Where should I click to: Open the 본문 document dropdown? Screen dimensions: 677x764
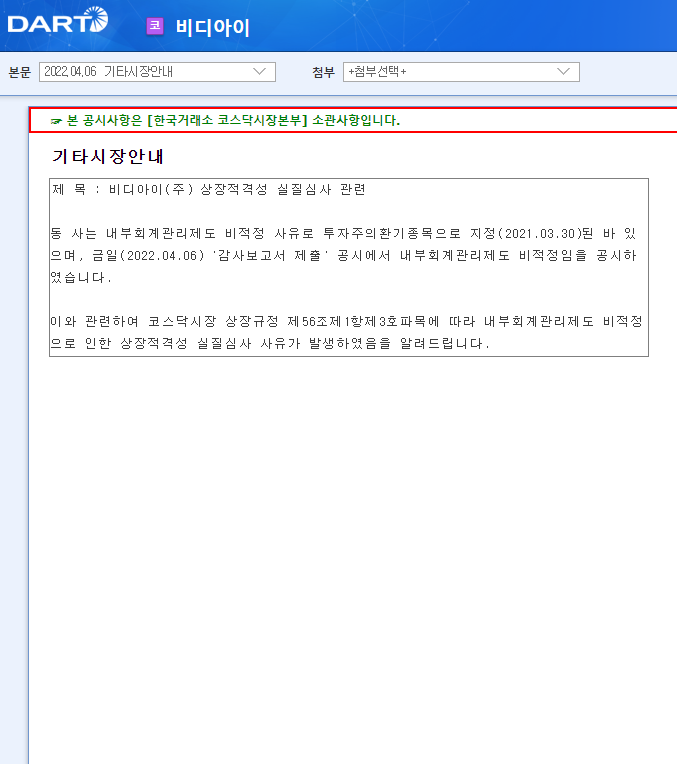(157, 72)
